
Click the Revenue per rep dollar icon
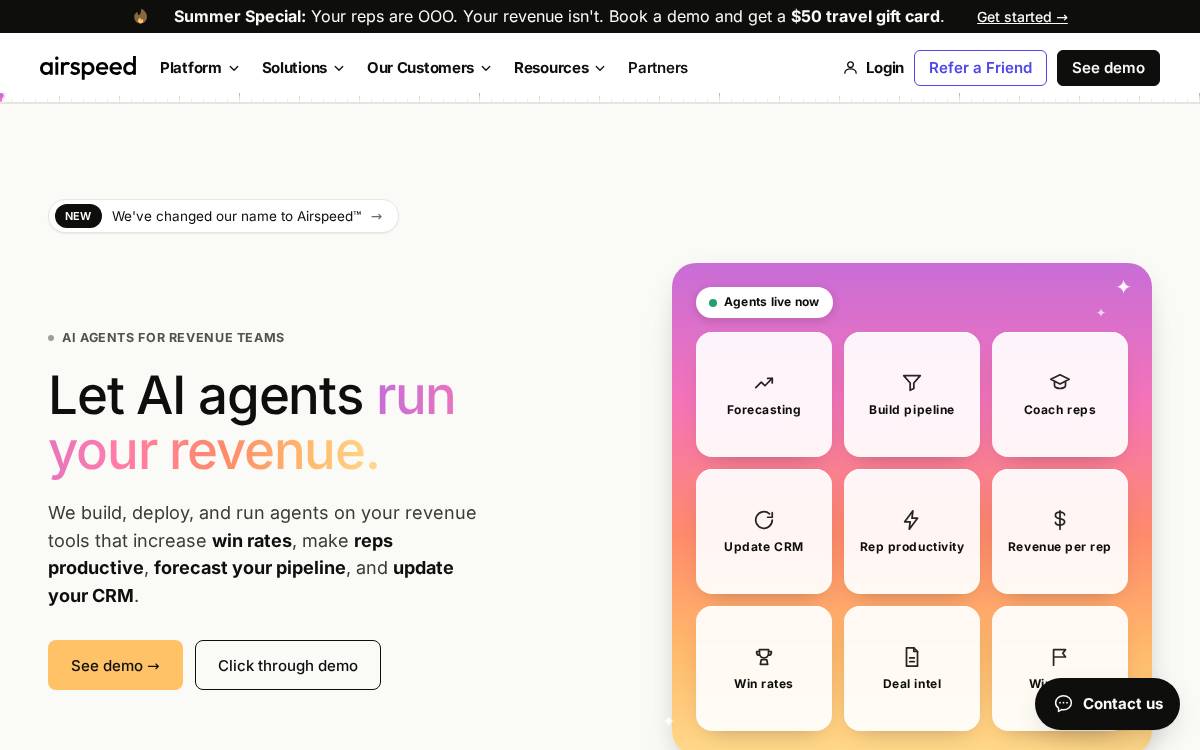pos(1060,520)
